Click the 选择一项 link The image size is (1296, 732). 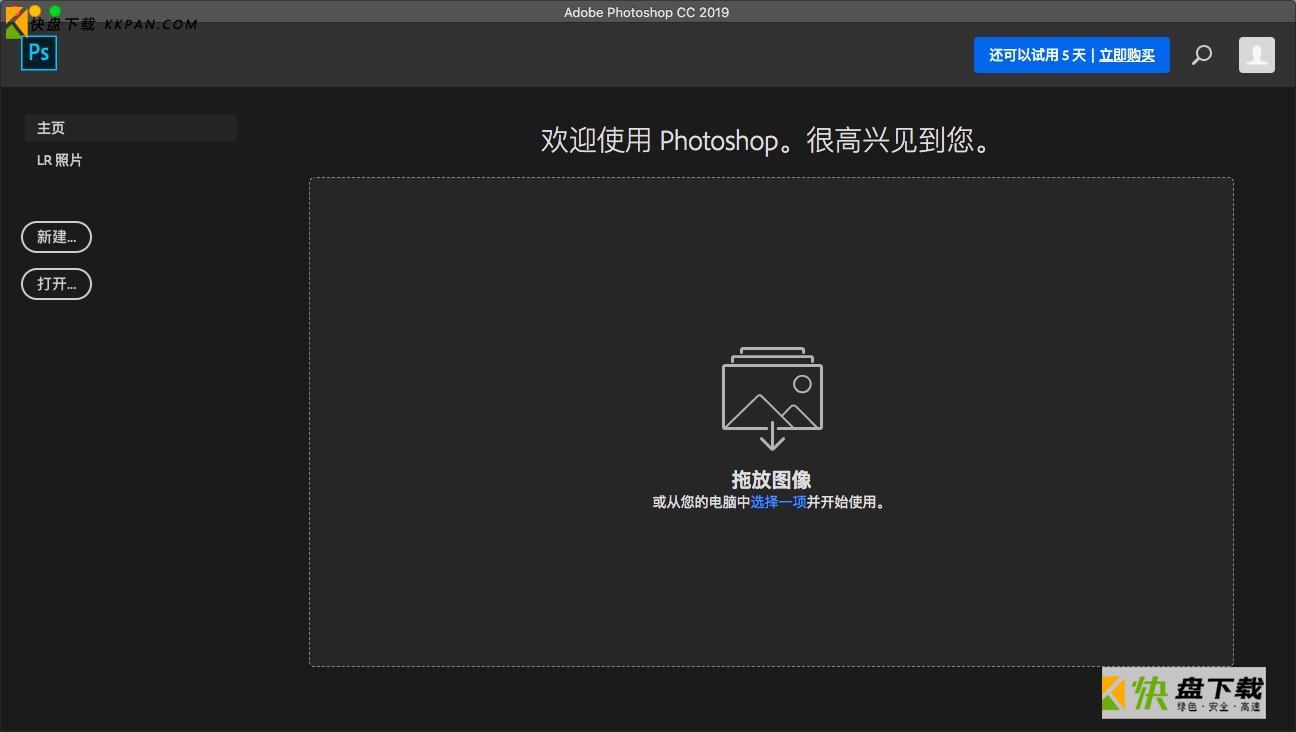point(778,502)
